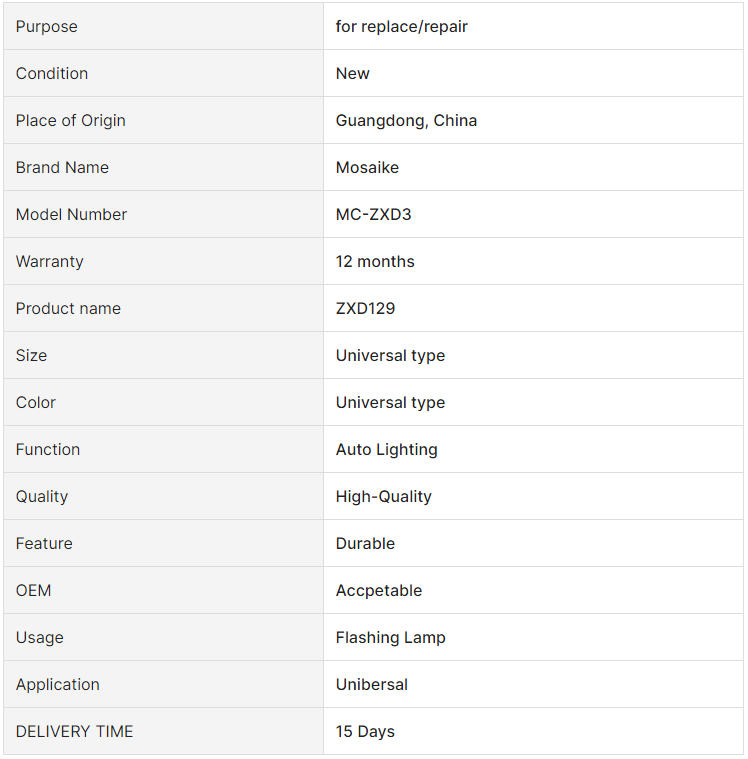
Task: Select product name ZXD129
Action: 365,308
